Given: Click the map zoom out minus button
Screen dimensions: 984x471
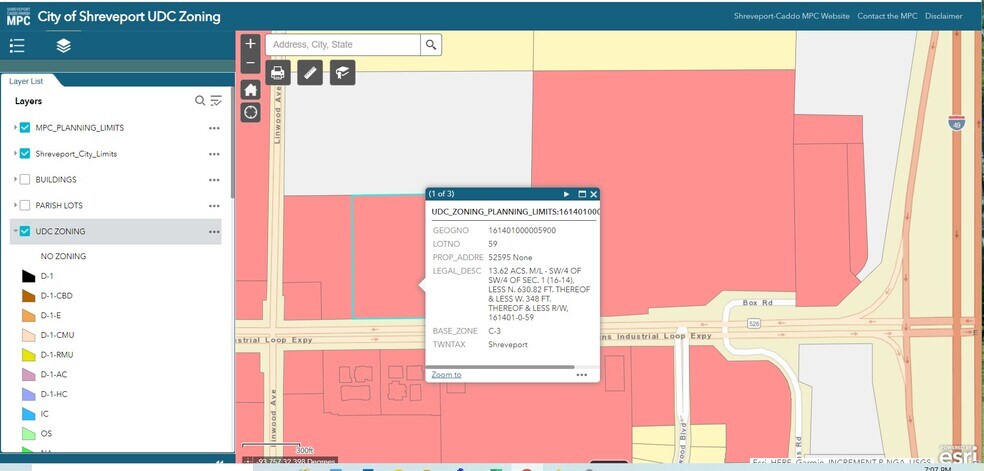Looking at the screenshot, I should (250, 64).
